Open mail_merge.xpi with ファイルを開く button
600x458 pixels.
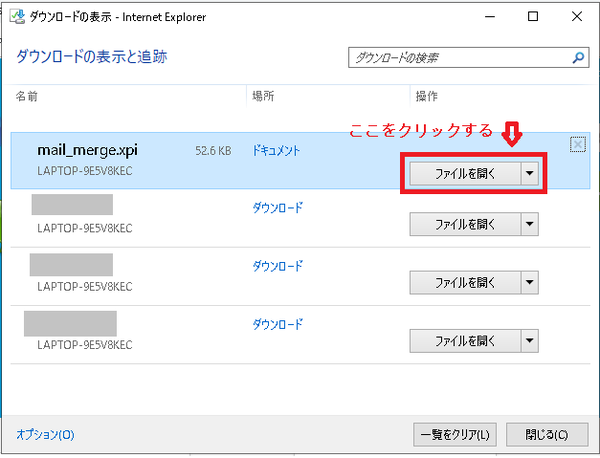465,173
